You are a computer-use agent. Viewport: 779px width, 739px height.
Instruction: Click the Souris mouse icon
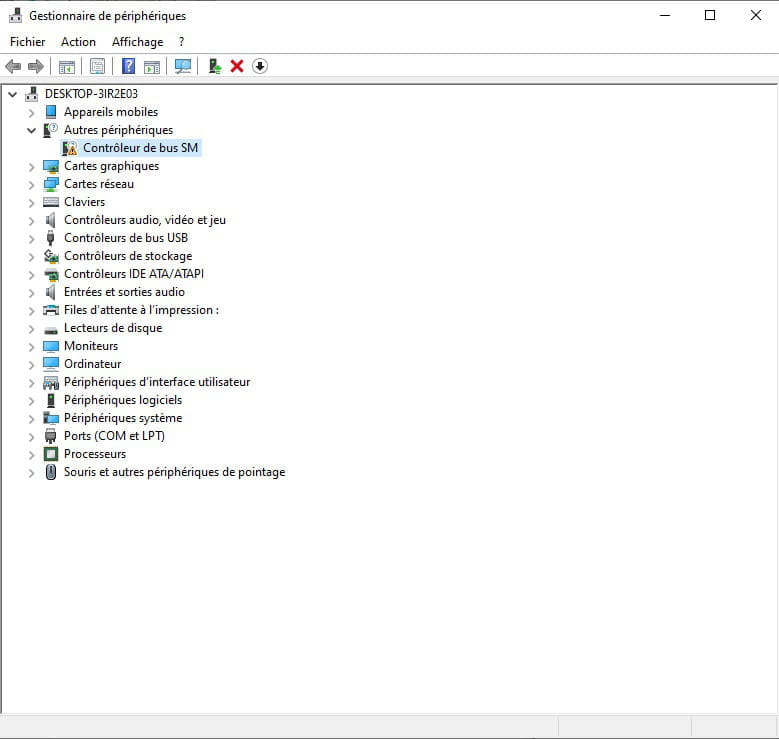click(51, 472)
